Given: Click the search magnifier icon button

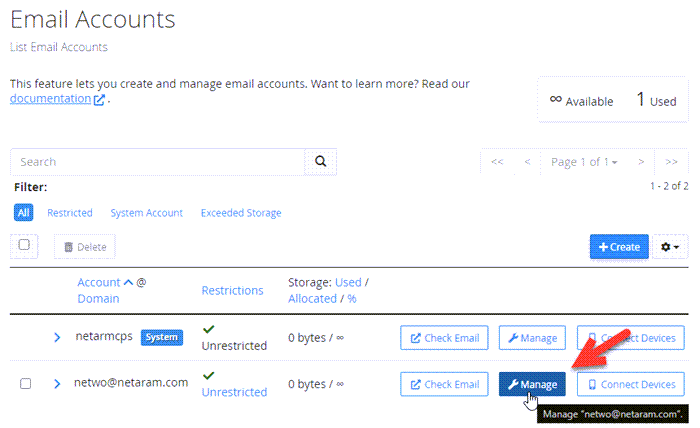Looking at the screenshot, I should pos(320,161).
